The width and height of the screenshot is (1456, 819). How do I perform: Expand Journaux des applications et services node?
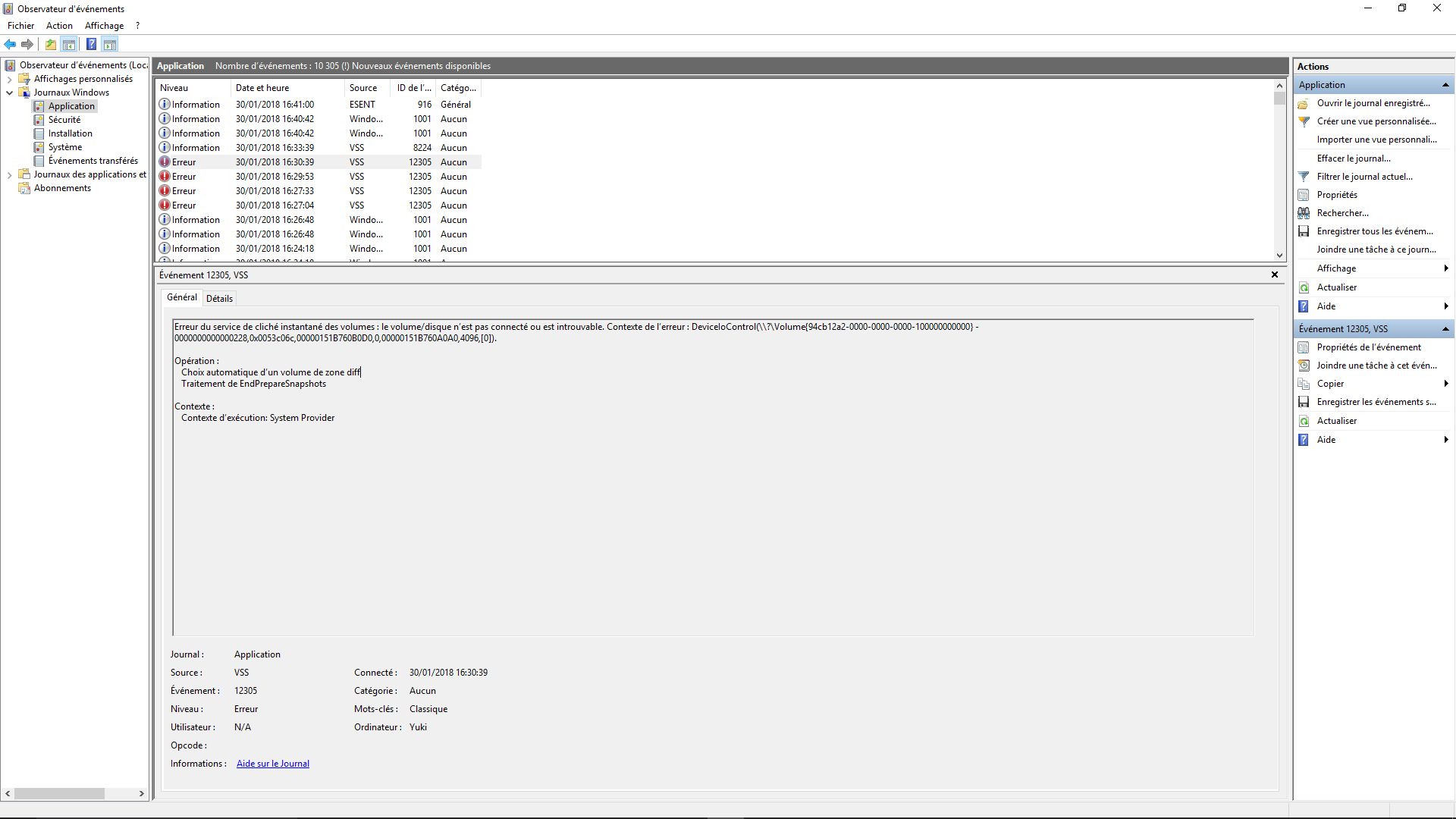click(9, 174)
